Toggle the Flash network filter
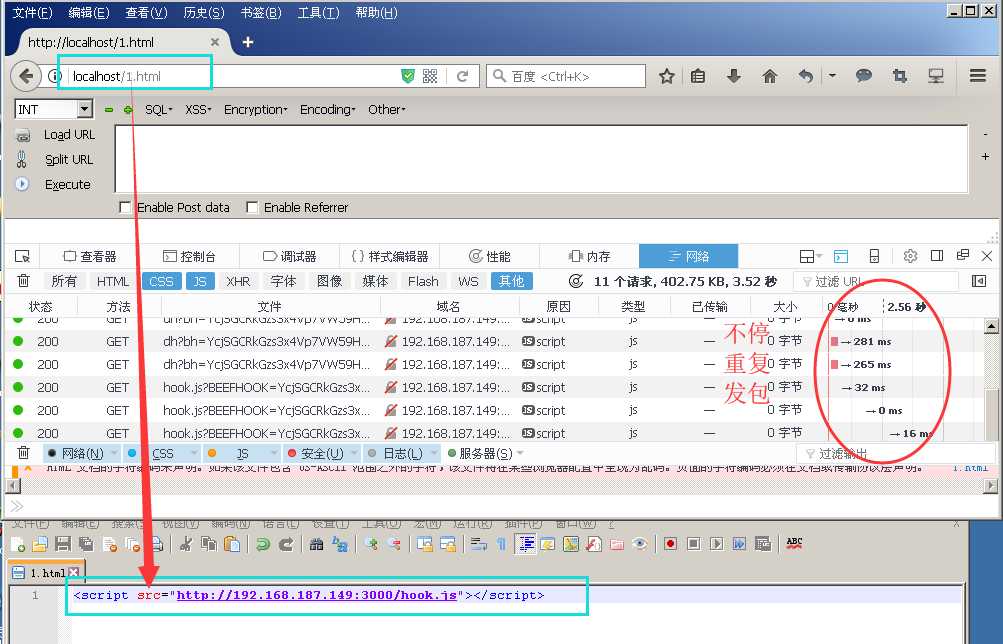Viewport: 1003px width, 644px height. pos(423,281)
